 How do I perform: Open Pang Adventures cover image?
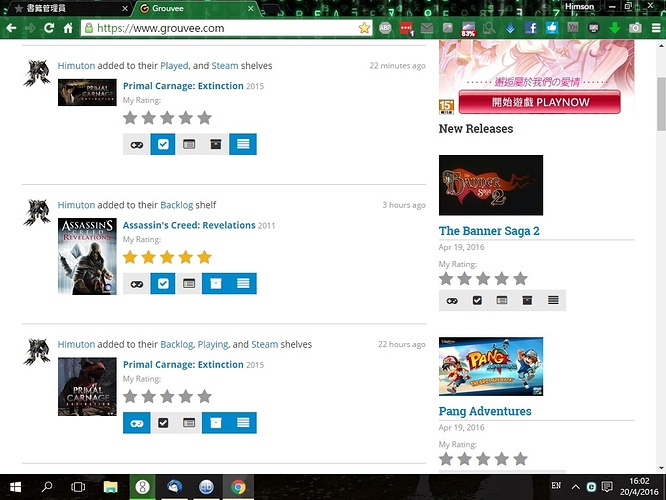pos(491,366)
